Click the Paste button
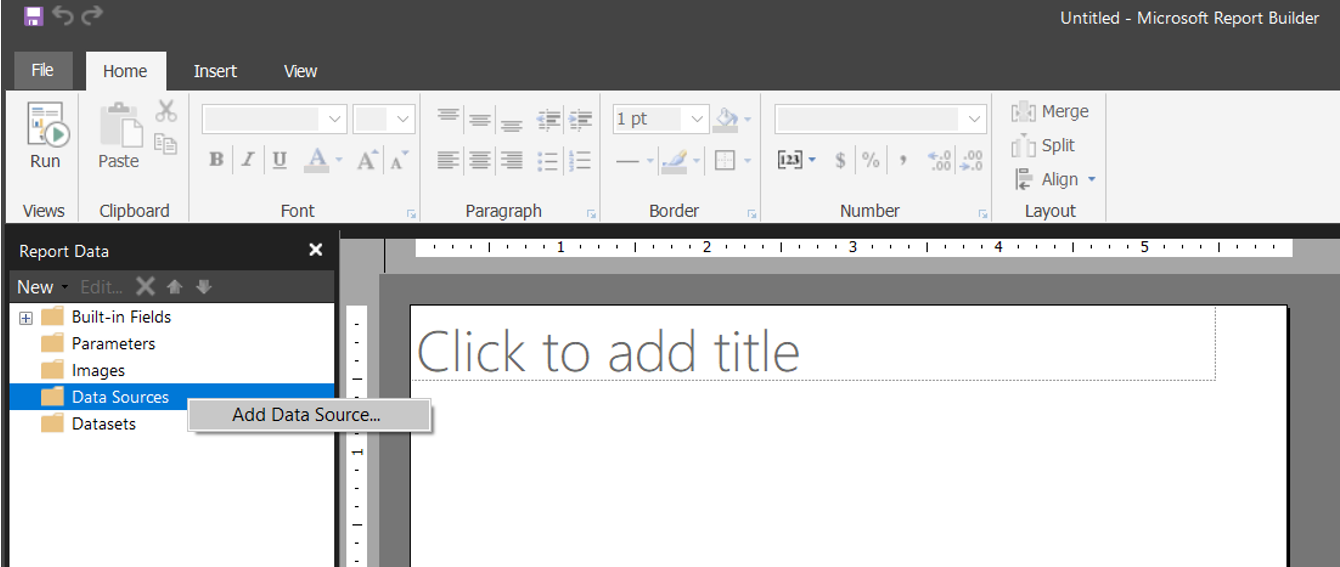Viewport: 1340px width, 567px height. click(x=118, y=136)
